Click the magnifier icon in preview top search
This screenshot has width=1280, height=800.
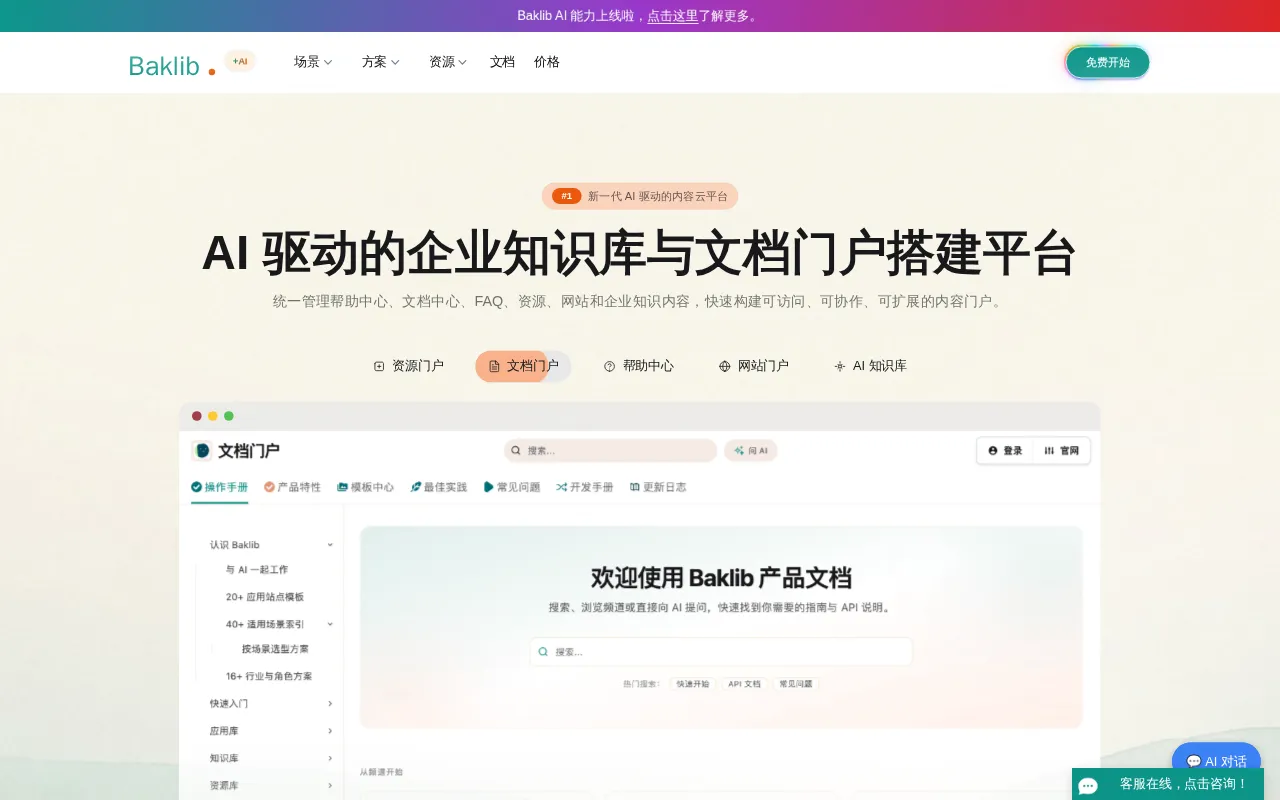pyautogui.click(x=516, y=451)
